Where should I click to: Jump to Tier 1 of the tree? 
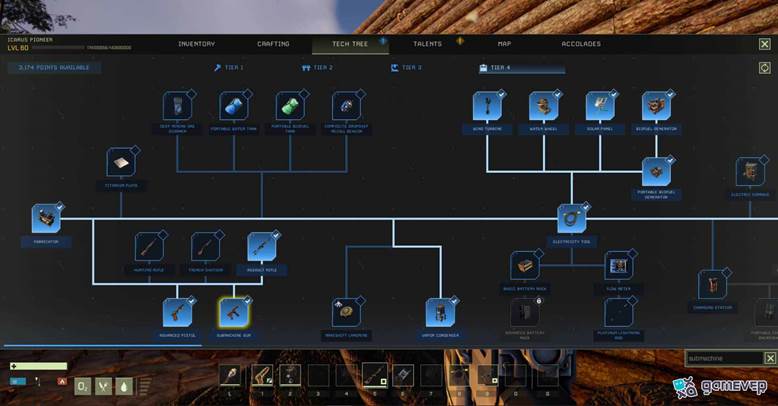[x=229, y=68]
